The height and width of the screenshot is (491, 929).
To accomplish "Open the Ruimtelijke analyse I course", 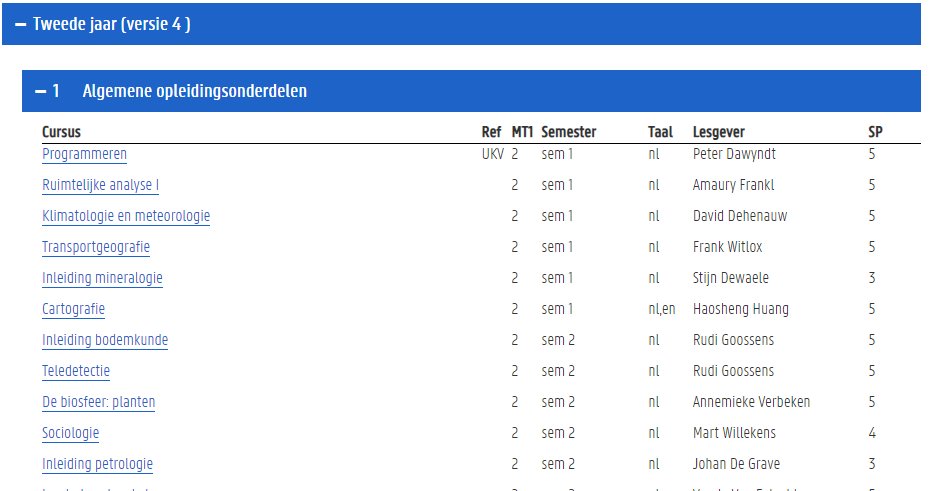I will (100, 186).
